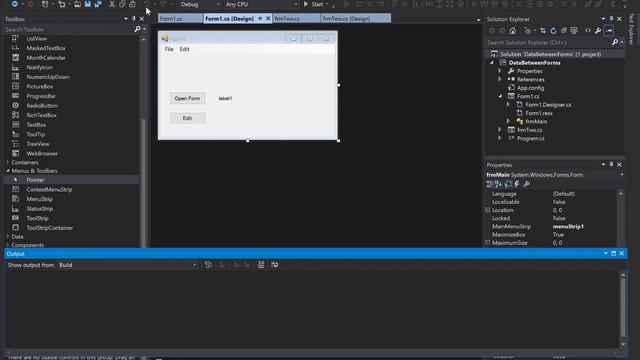Click the Search Toolbox input field
This screenshot has width=640, height=360.
(69, 29)
